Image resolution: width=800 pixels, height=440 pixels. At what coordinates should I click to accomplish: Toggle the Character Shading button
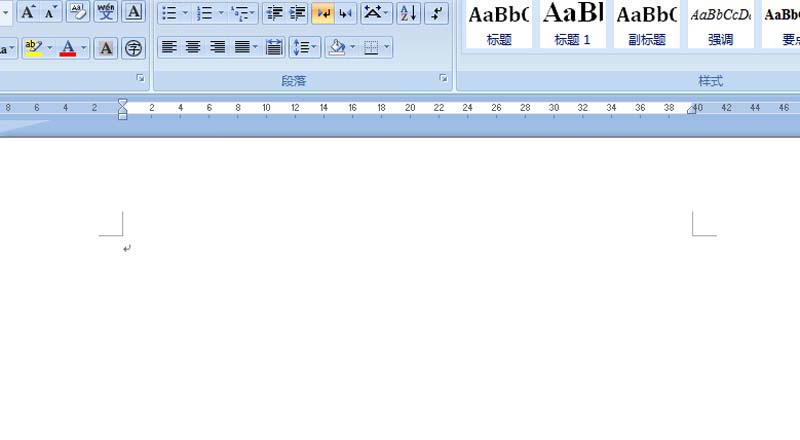106,48
